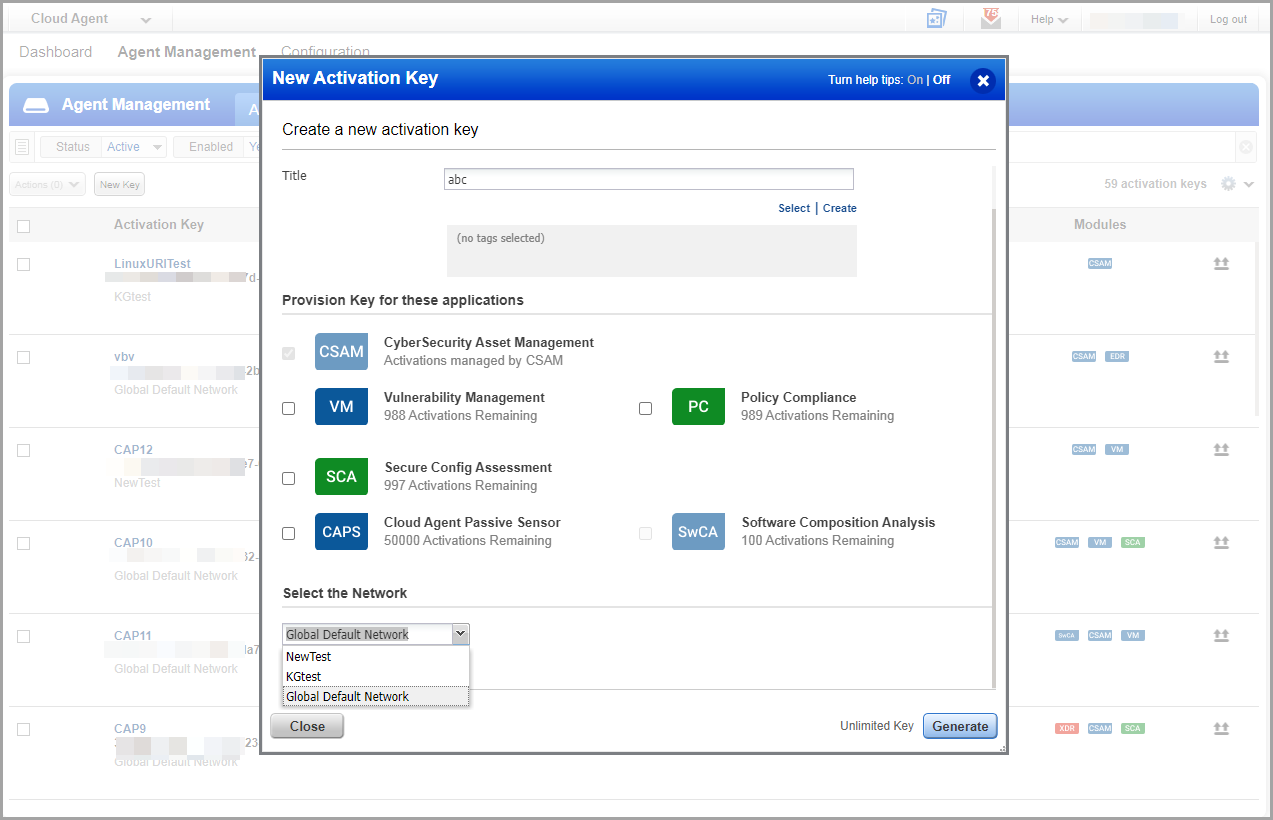Image resolution: width=1273 pixels, height=820 pixels.
Task: Enable Policy Compliance for the key
Action: coord(645,407)
